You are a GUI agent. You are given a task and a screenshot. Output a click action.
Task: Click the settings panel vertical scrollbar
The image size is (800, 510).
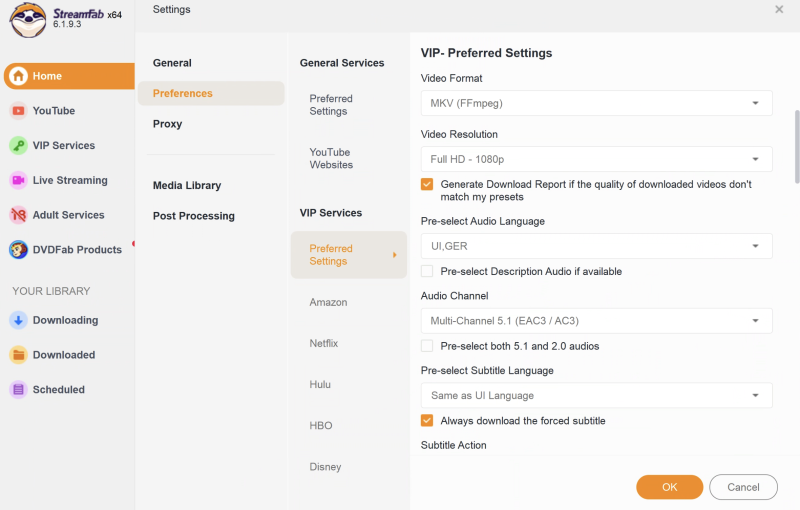click(796, 146)
